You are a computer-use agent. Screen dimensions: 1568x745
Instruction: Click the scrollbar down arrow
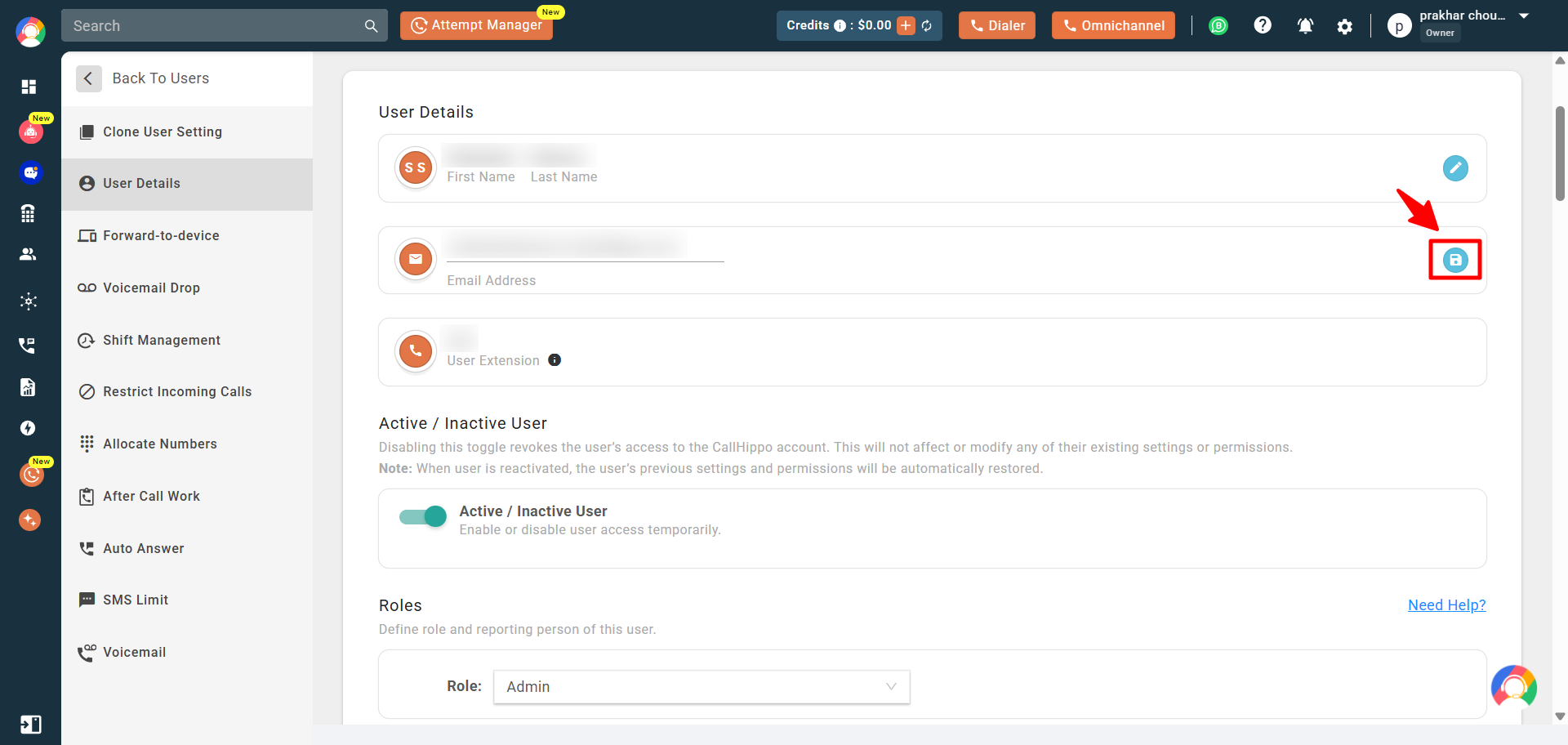pyautogui.click(x=1560, y=716)
